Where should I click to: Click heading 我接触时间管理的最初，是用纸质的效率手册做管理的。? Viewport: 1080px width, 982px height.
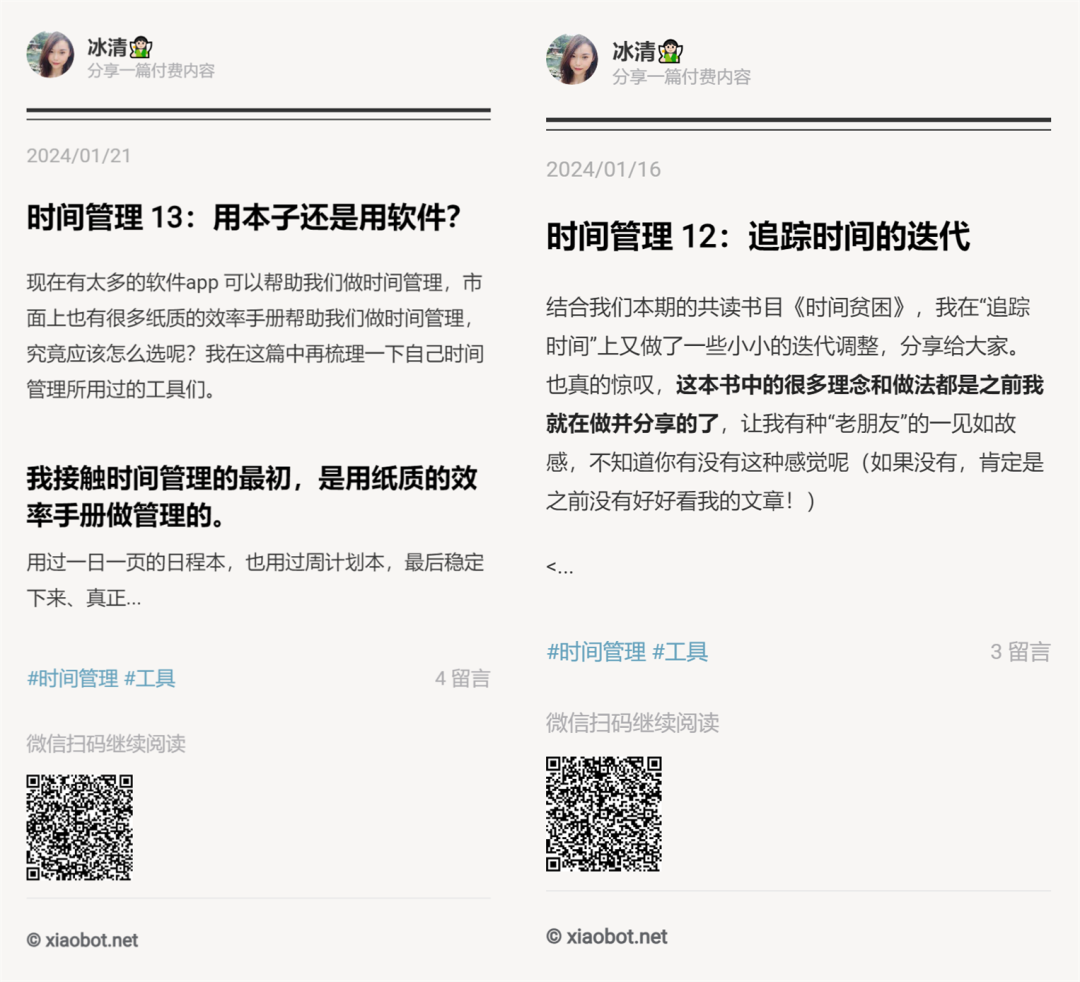[252, 497]
